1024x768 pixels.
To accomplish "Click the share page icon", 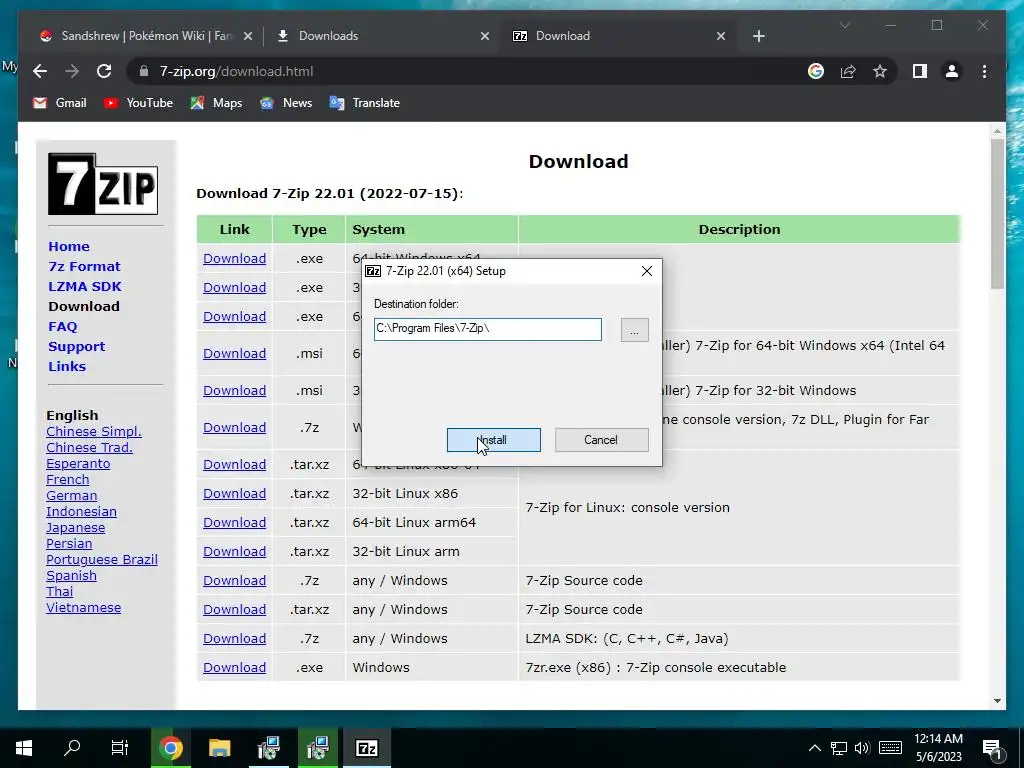I will coord(848,71).
